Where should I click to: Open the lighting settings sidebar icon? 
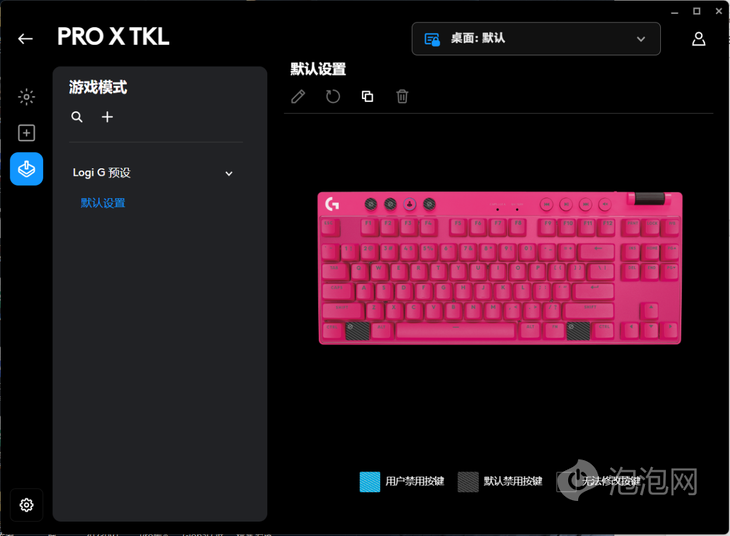point(27,97)
